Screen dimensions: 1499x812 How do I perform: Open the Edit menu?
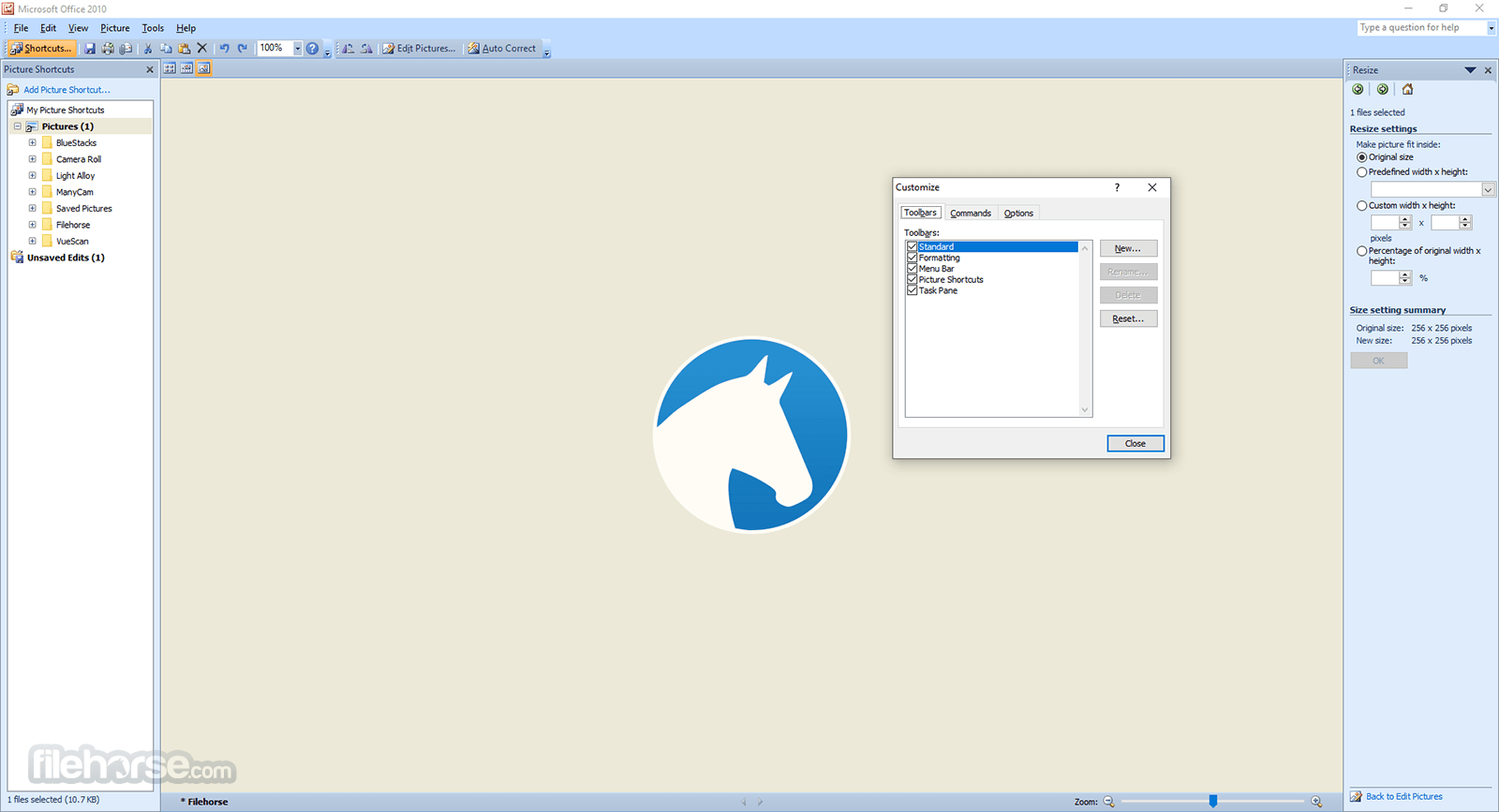point(48,28)
